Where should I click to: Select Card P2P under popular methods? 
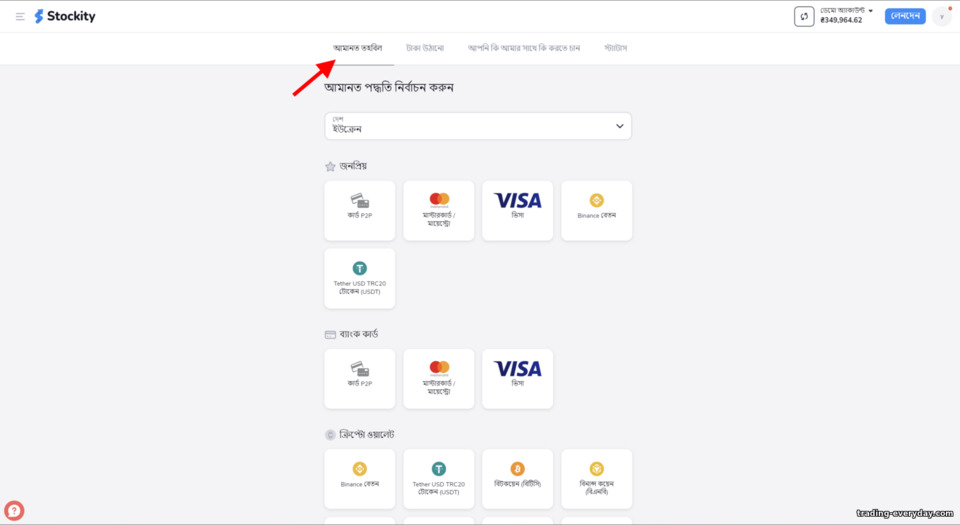point(360,210)
